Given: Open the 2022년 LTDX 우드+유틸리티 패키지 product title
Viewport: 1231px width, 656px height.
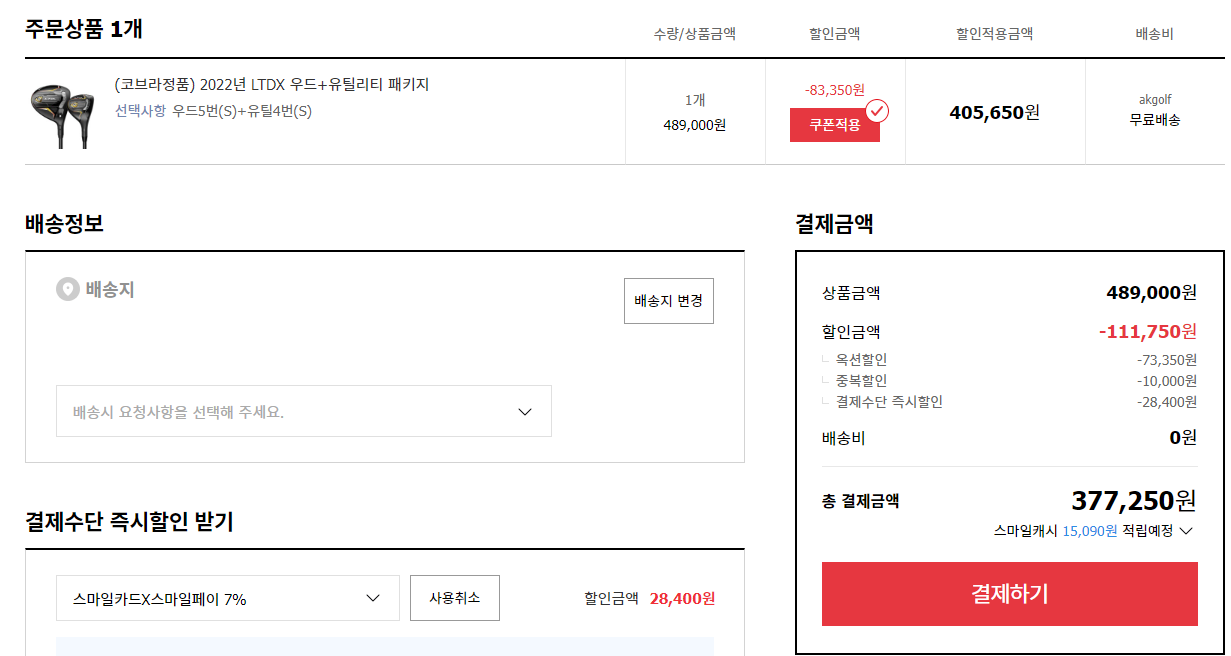Looking at the screenshot, I should pos(272,85).
